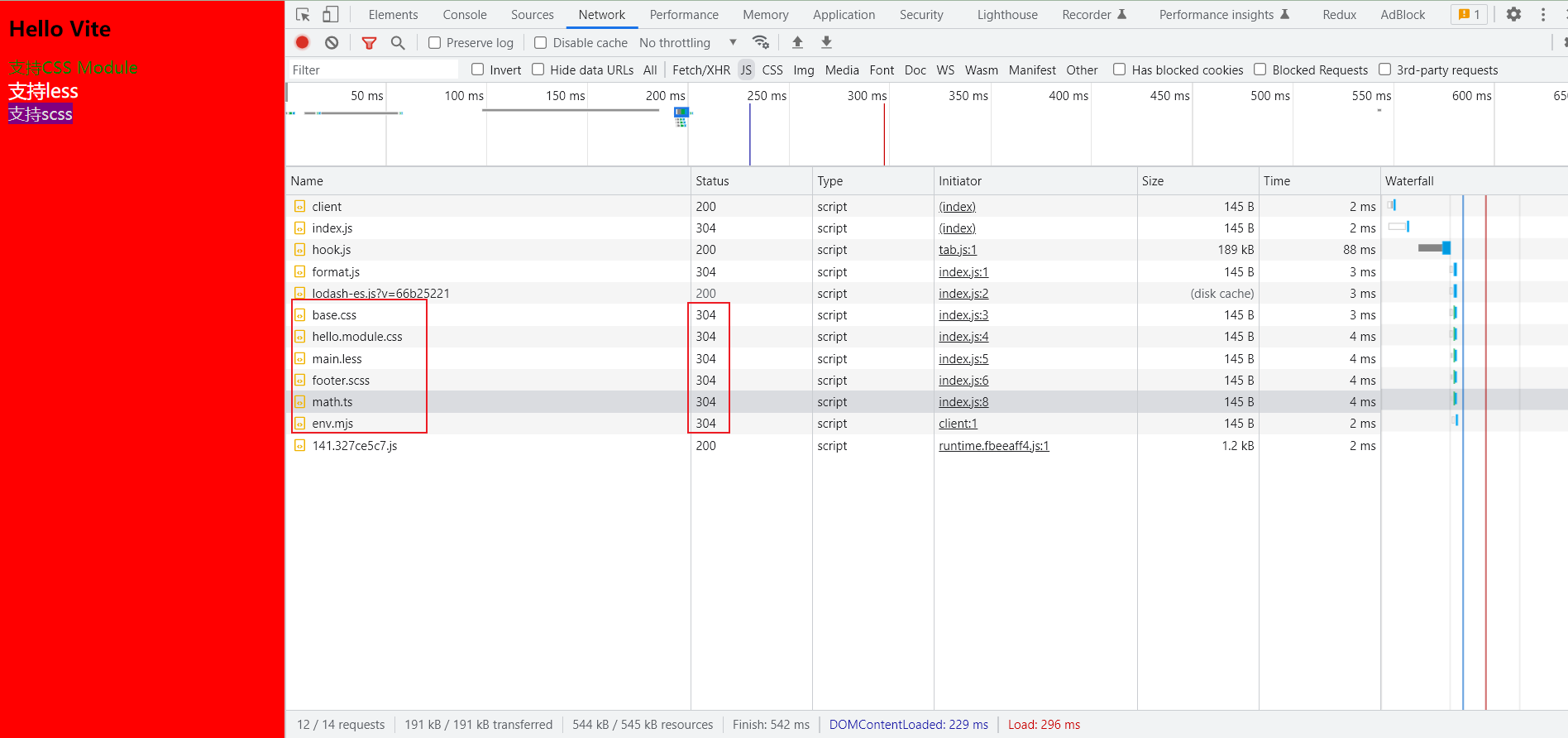The height and width of the screenshot is (738, 1568).
Task: Open network conditions via the wifi icon
Action: 761,42
